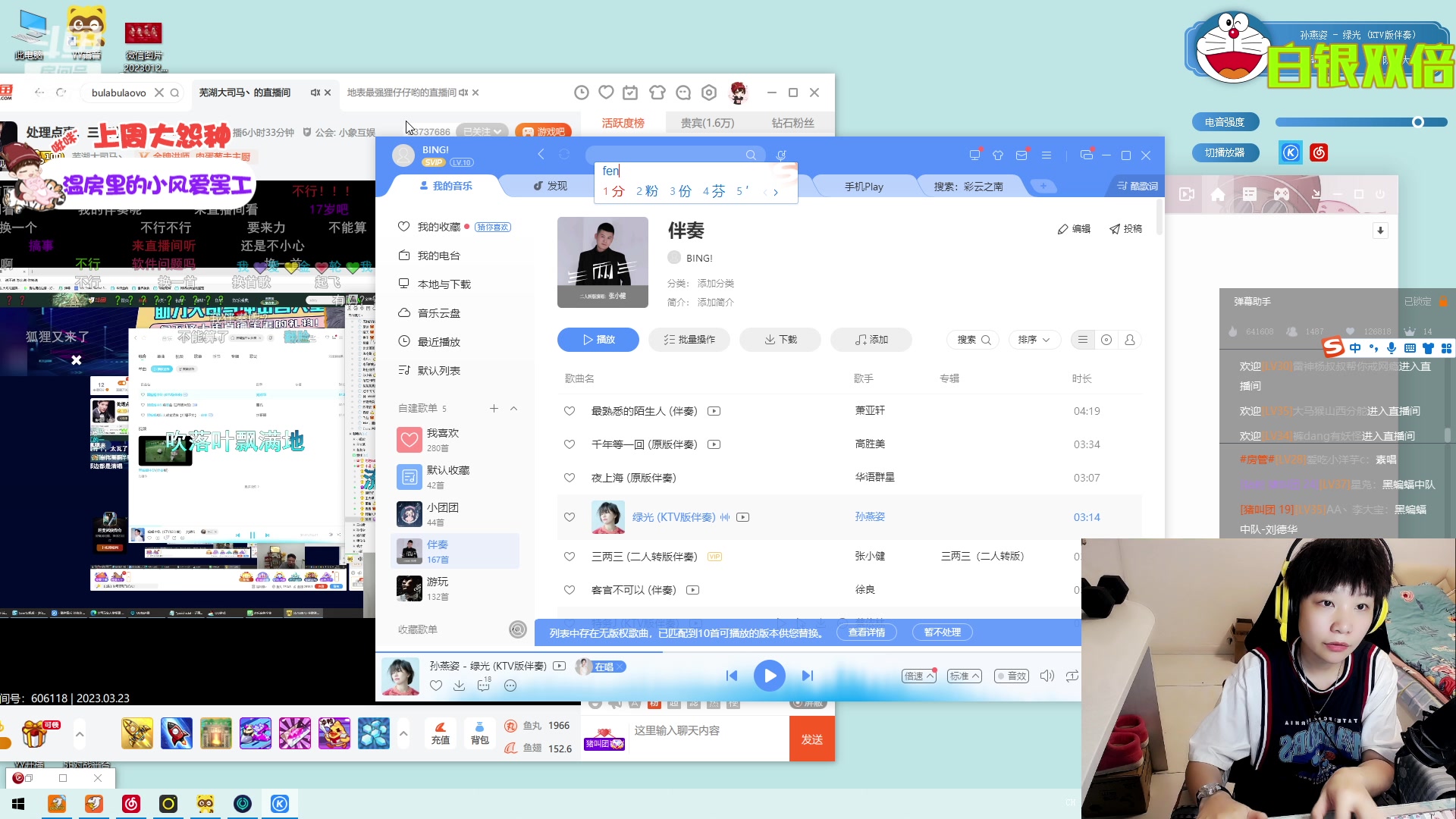The height and width of the screenshot is (819, 1456).
Task: Switch to the 我的音乐 tab
Action: point(445,186)
